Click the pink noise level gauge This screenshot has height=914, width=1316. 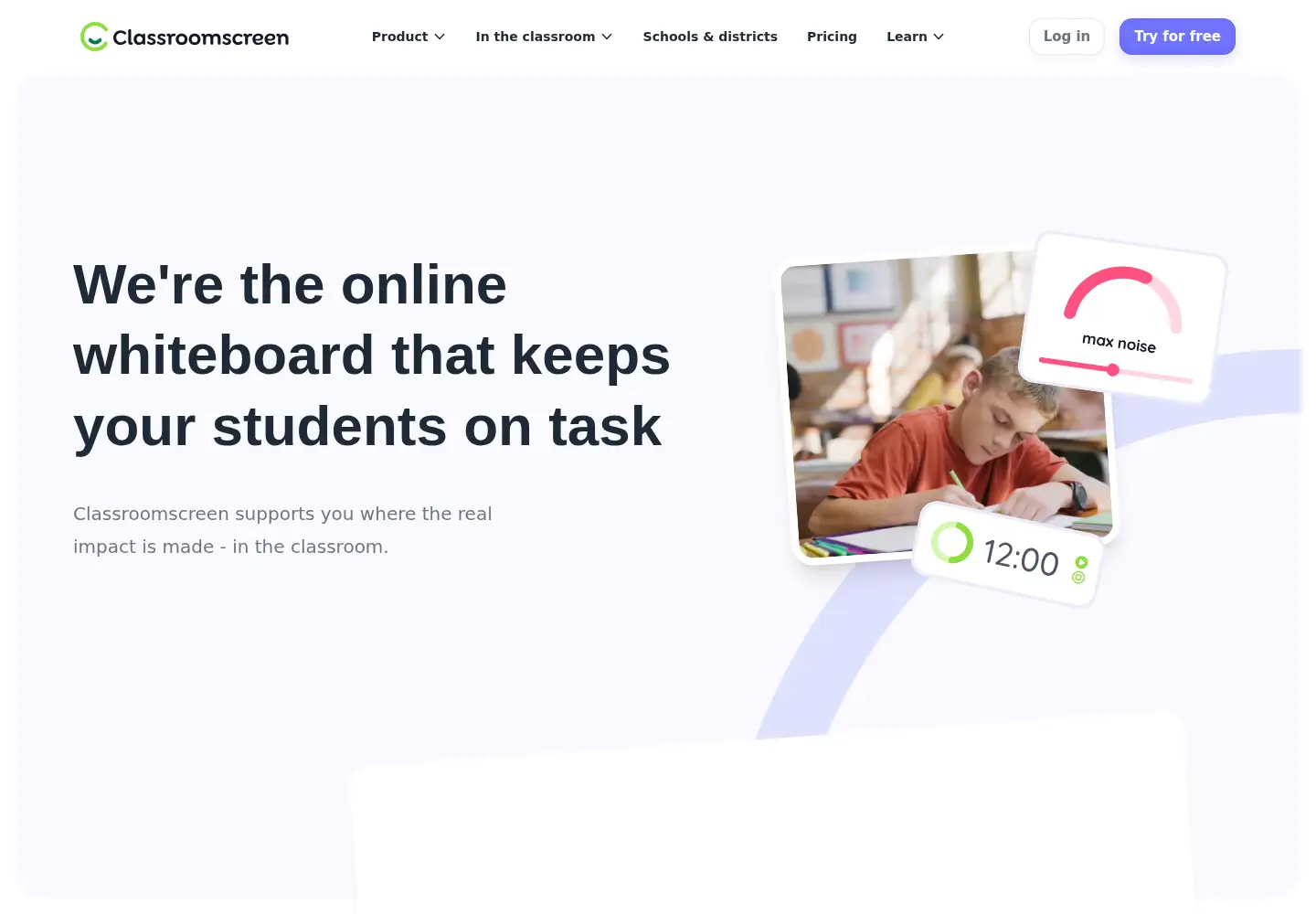coord(1123,300)
